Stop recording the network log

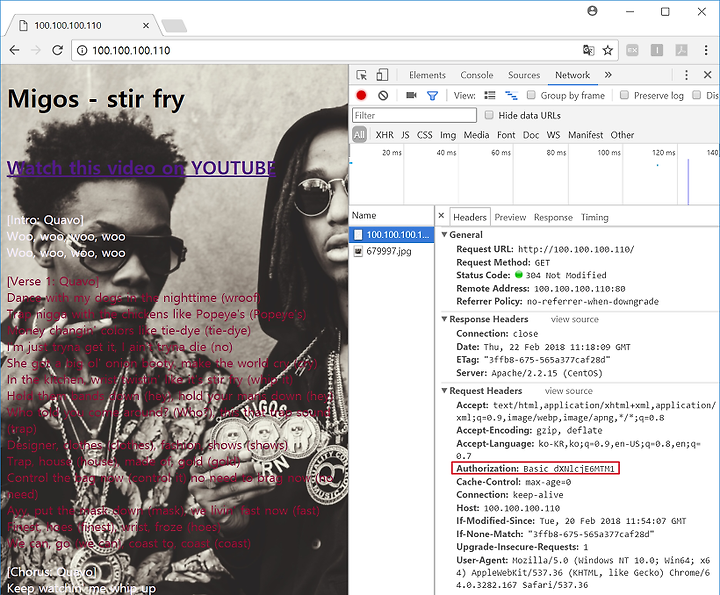pos(361,95)
